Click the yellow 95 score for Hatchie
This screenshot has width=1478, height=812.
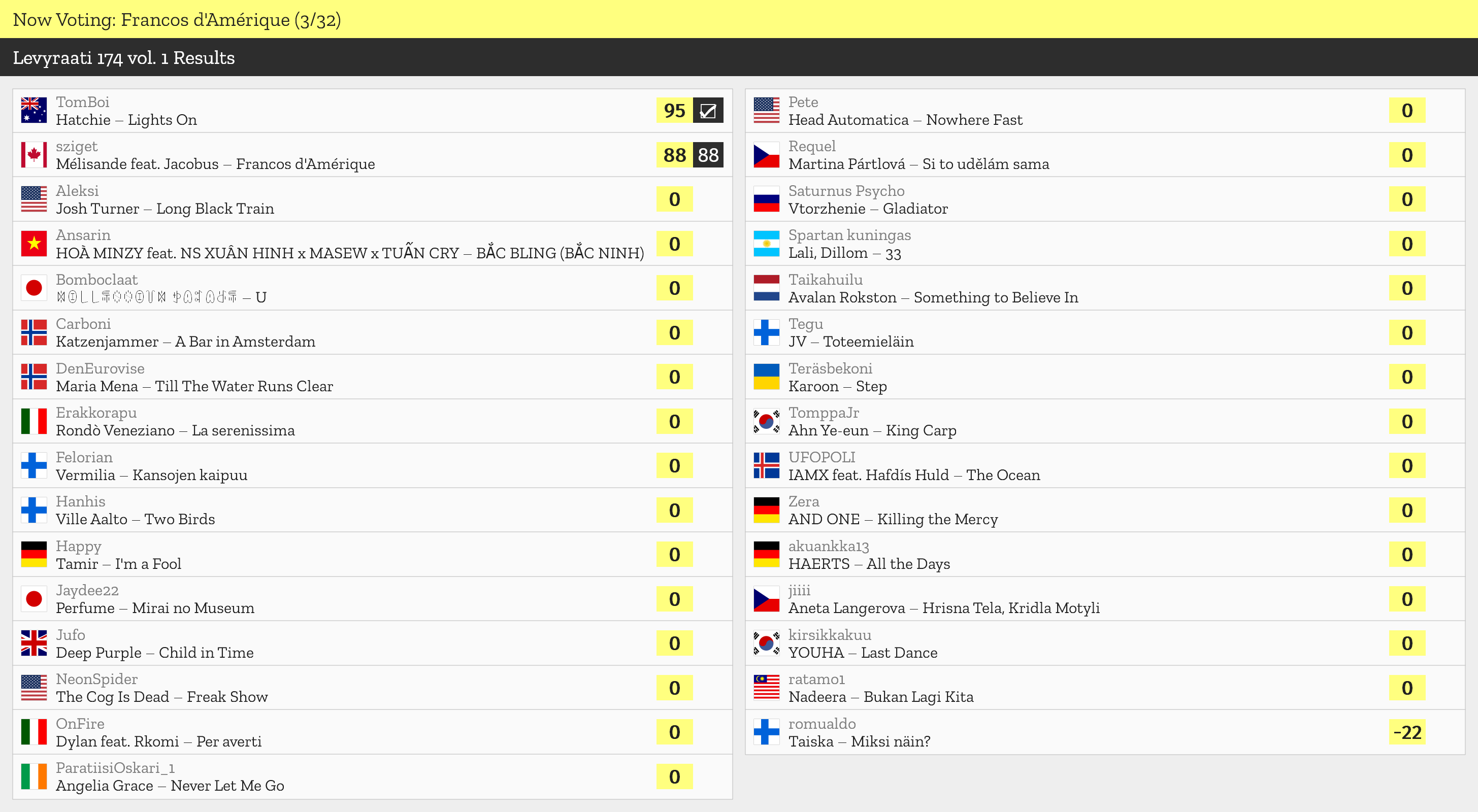point(674,110)
